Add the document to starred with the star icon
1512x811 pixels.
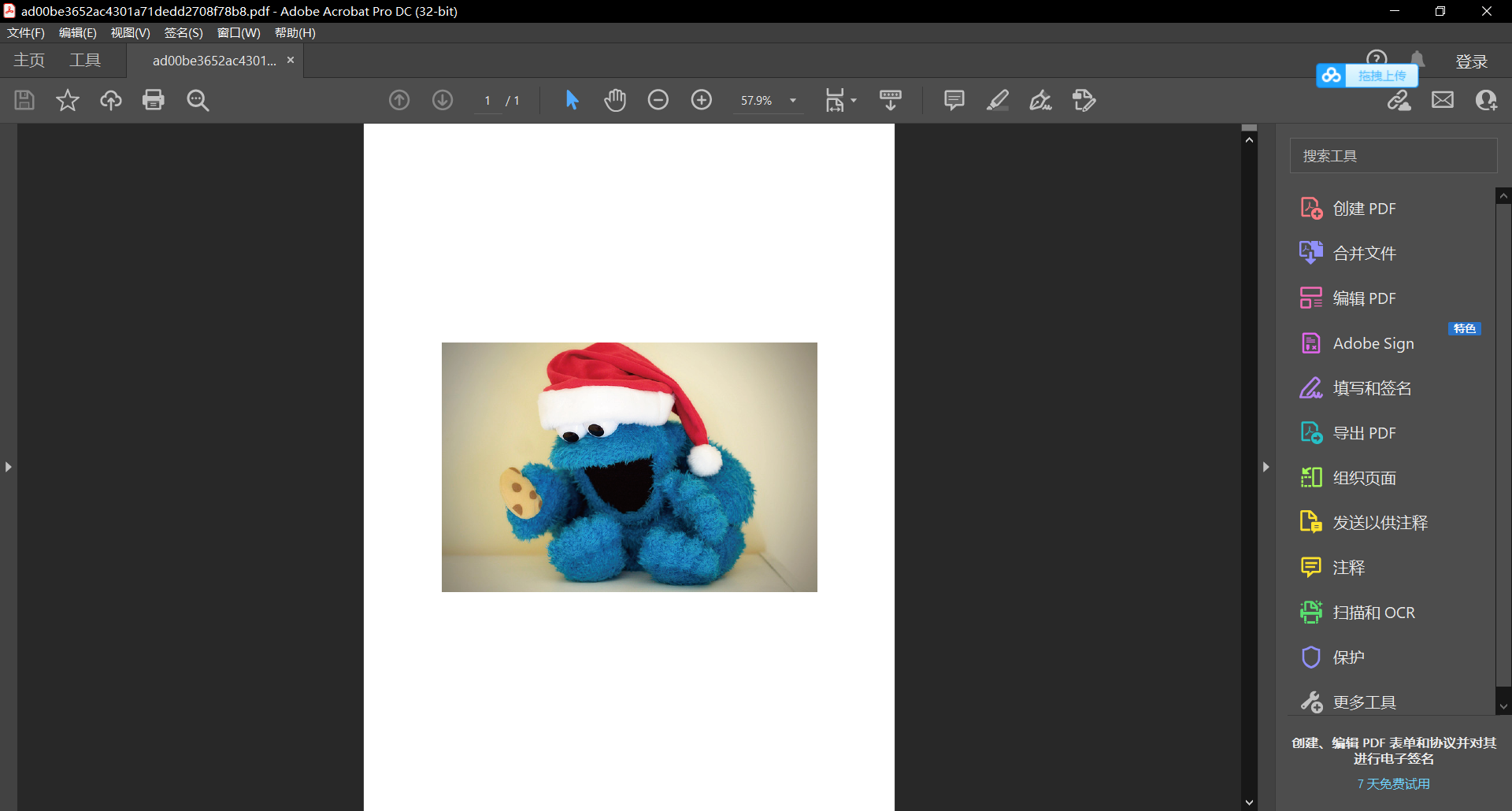pyautogui.click(x=68, y=100)
